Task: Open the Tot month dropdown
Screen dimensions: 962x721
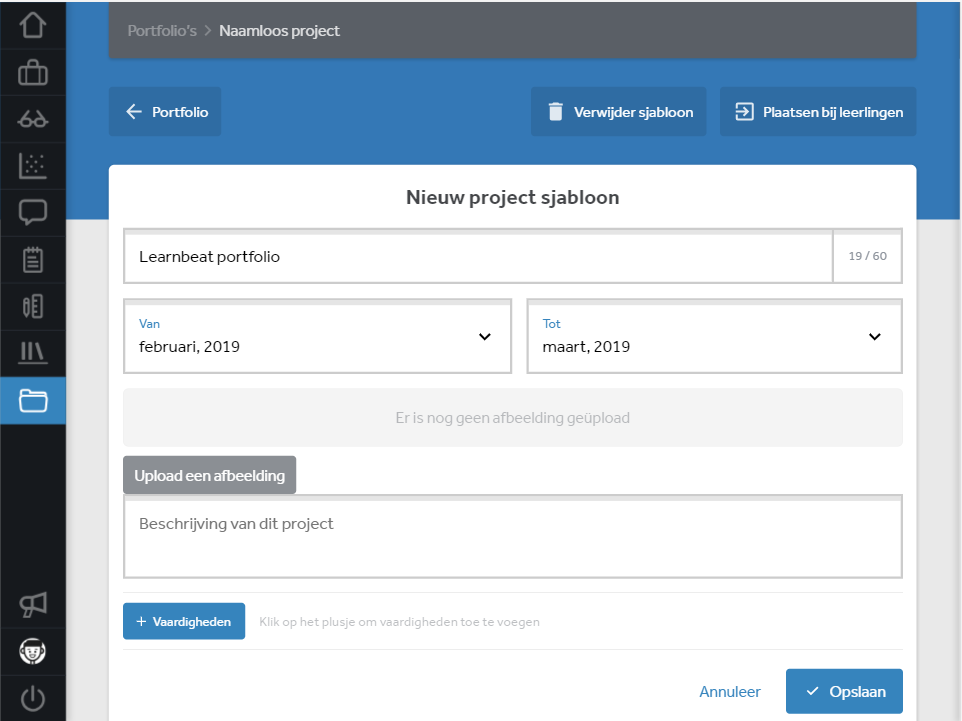Action: [714, 336]
